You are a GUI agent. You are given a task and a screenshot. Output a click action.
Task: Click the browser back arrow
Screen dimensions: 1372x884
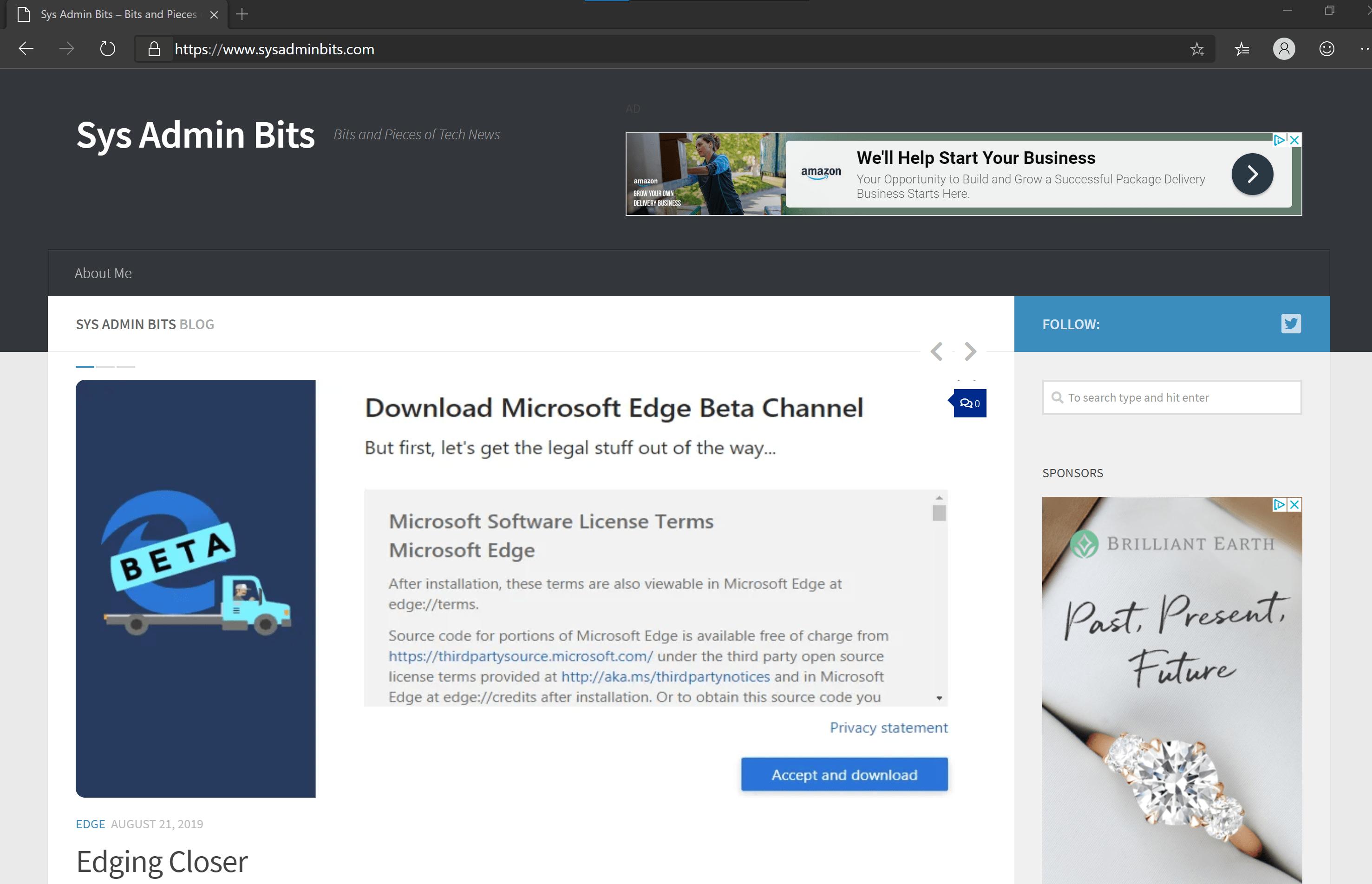(26, 49)
